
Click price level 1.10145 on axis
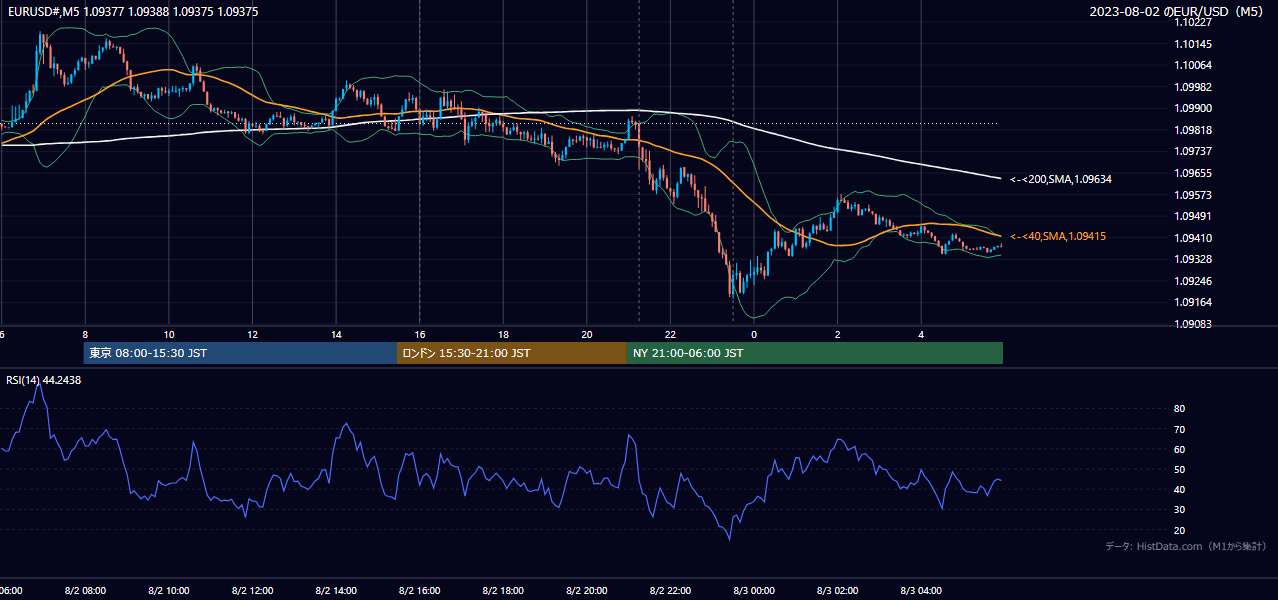click(1192, 44)
